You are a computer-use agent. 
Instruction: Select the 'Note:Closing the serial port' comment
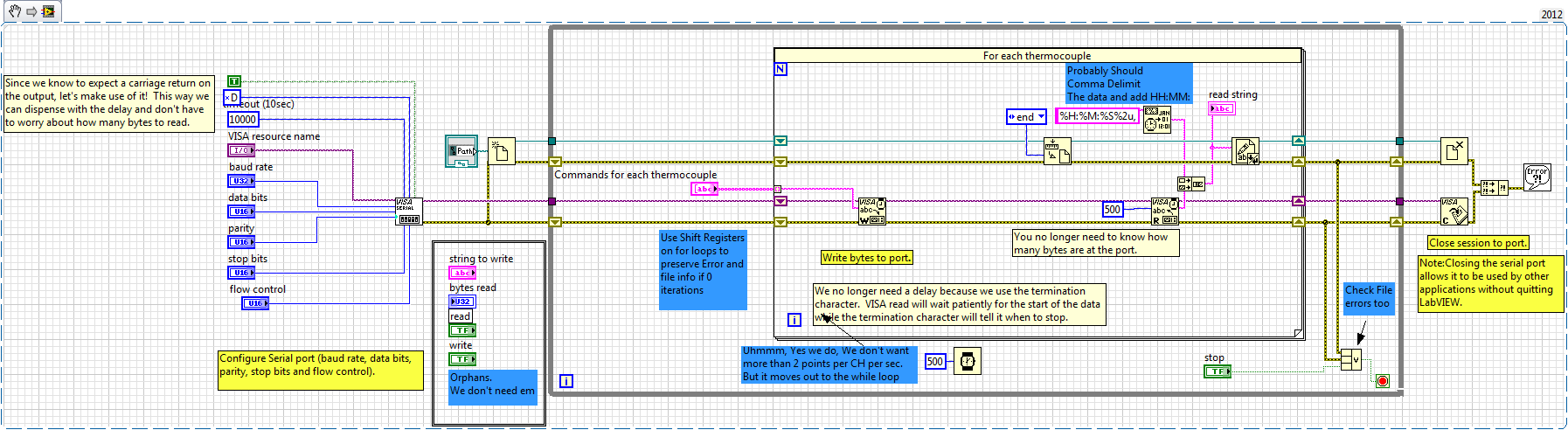(x=1490, y=284)
